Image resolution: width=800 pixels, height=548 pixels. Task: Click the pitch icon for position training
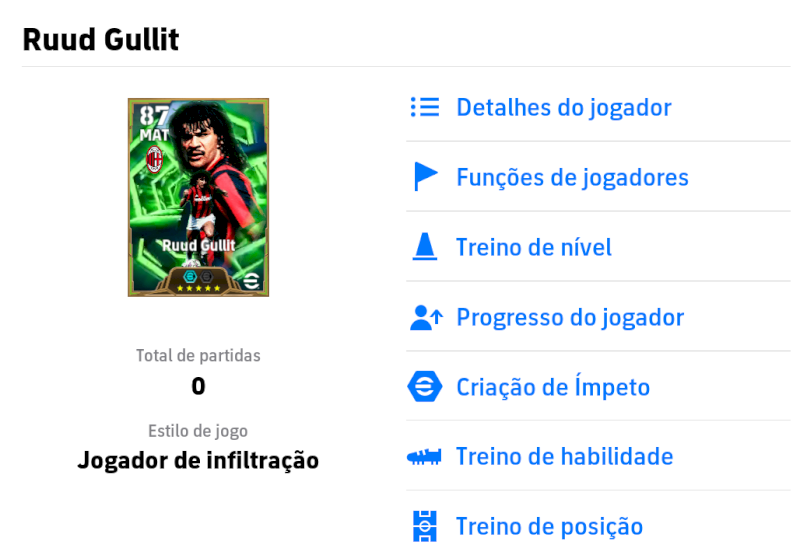pos(424,526)
